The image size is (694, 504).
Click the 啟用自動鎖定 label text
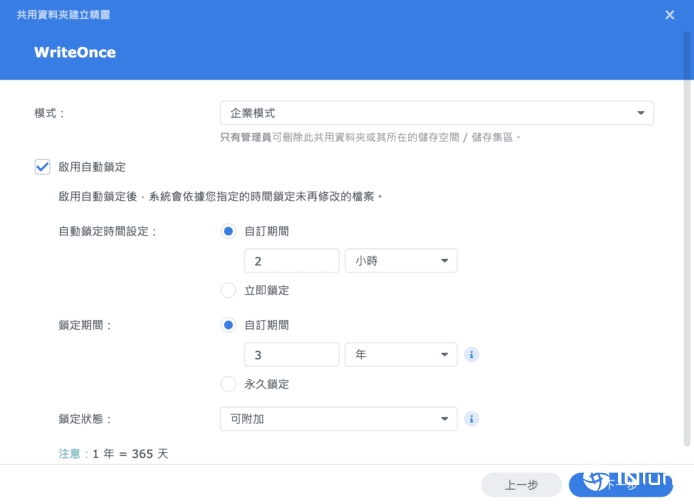(x=92, y=167)
